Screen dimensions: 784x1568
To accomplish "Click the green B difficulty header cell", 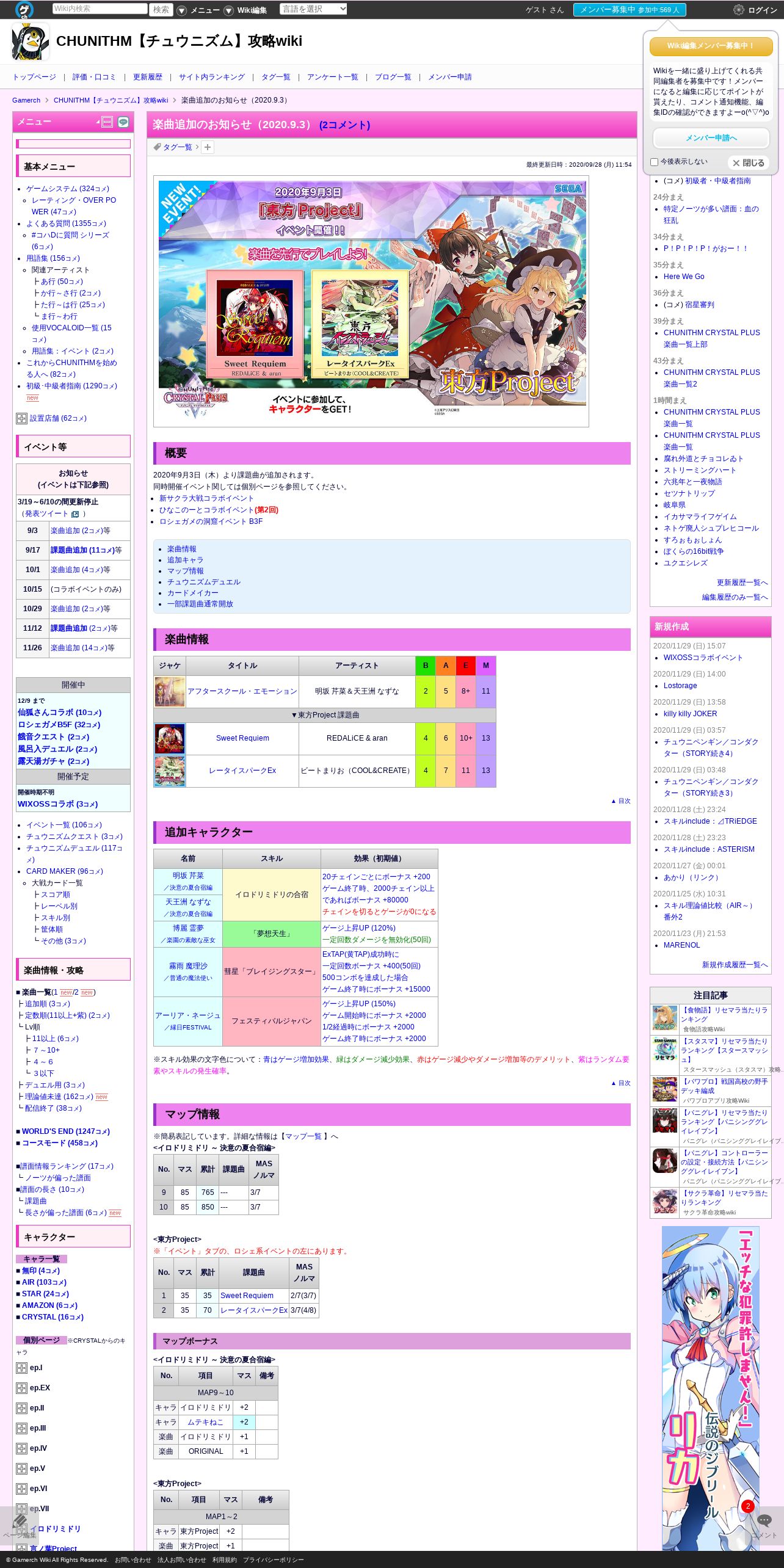I will [x=426, y=666].
